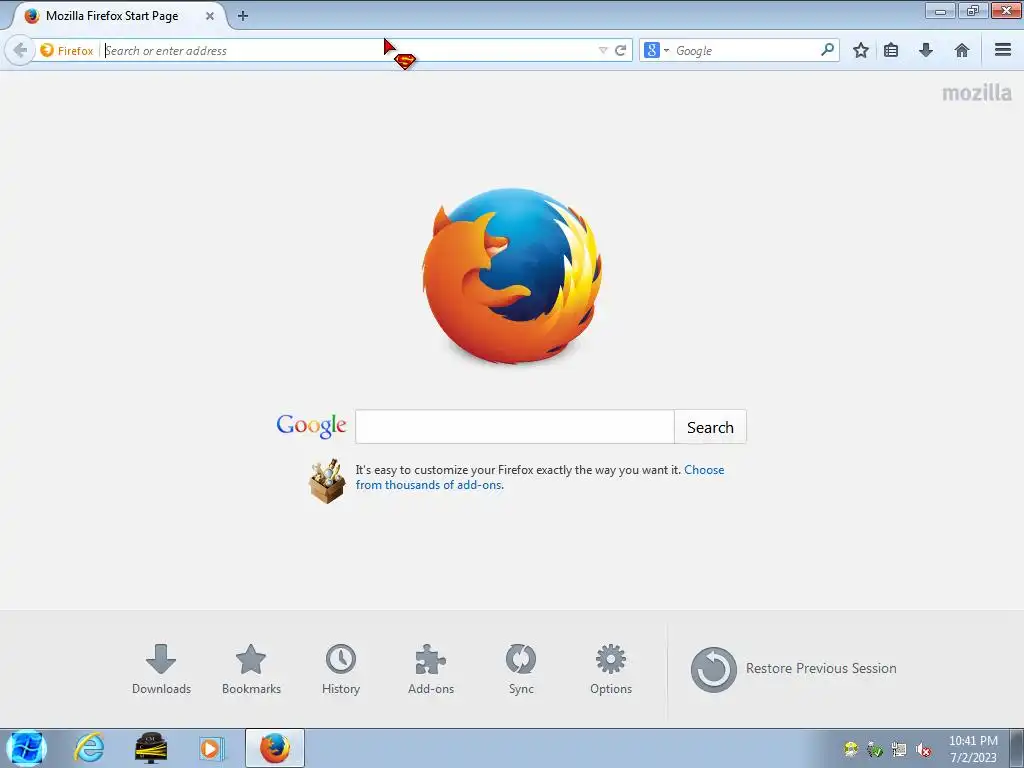
Task: Click the Google logo beside search box
Action: [312, 426]
